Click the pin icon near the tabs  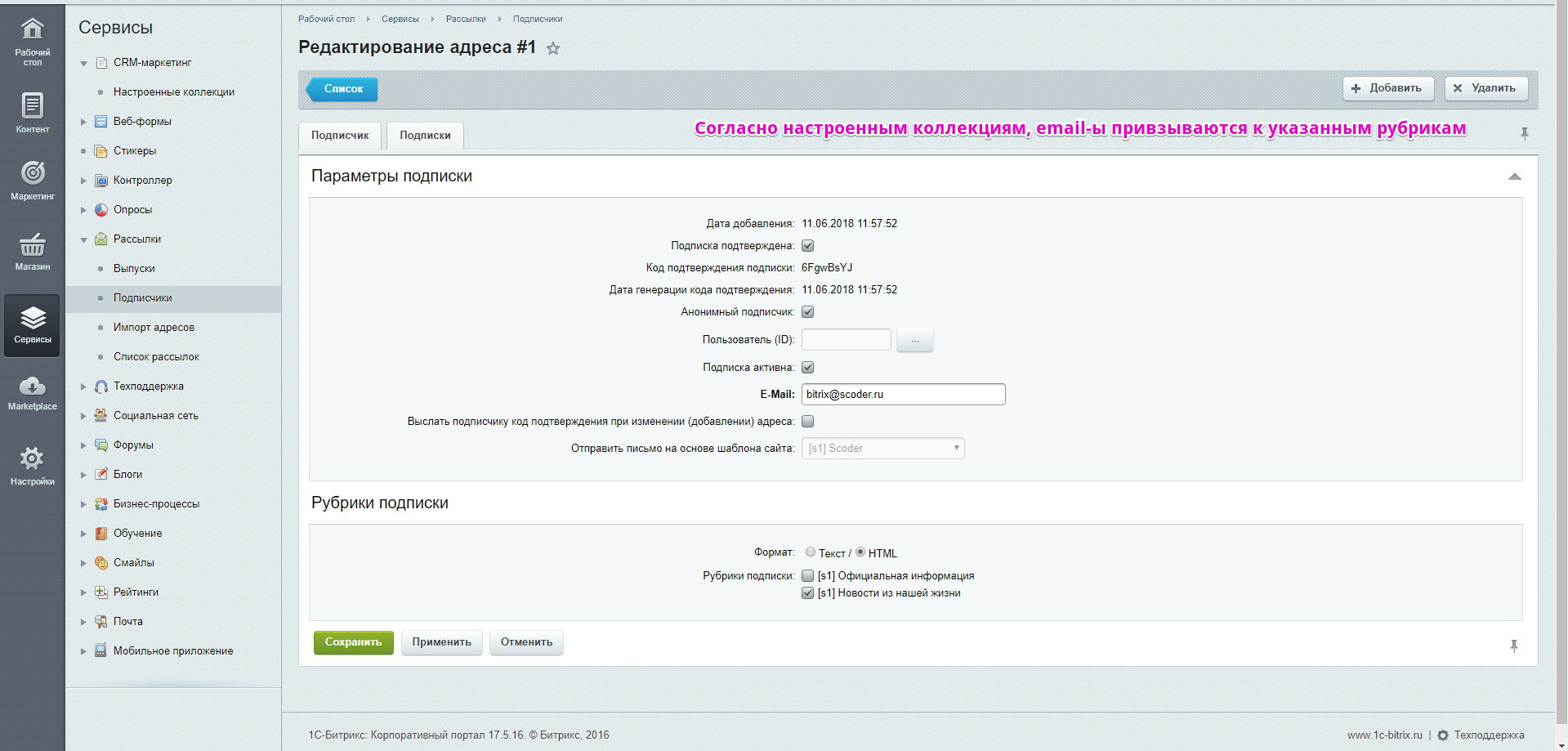tap(1524, 133)
